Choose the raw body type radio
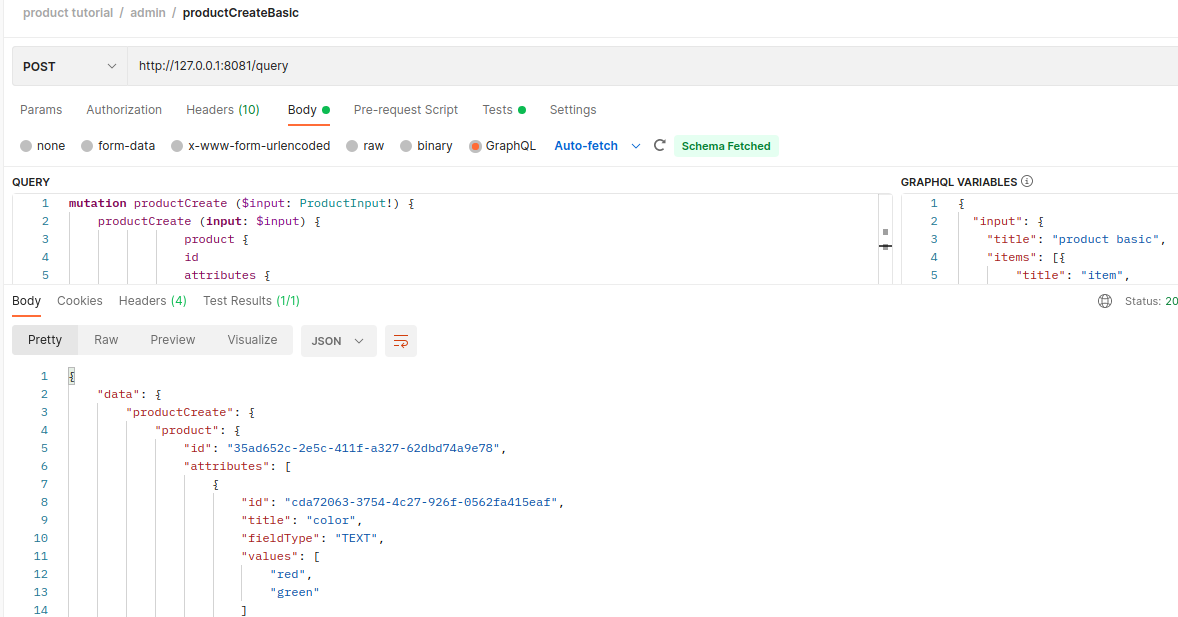 352,146
